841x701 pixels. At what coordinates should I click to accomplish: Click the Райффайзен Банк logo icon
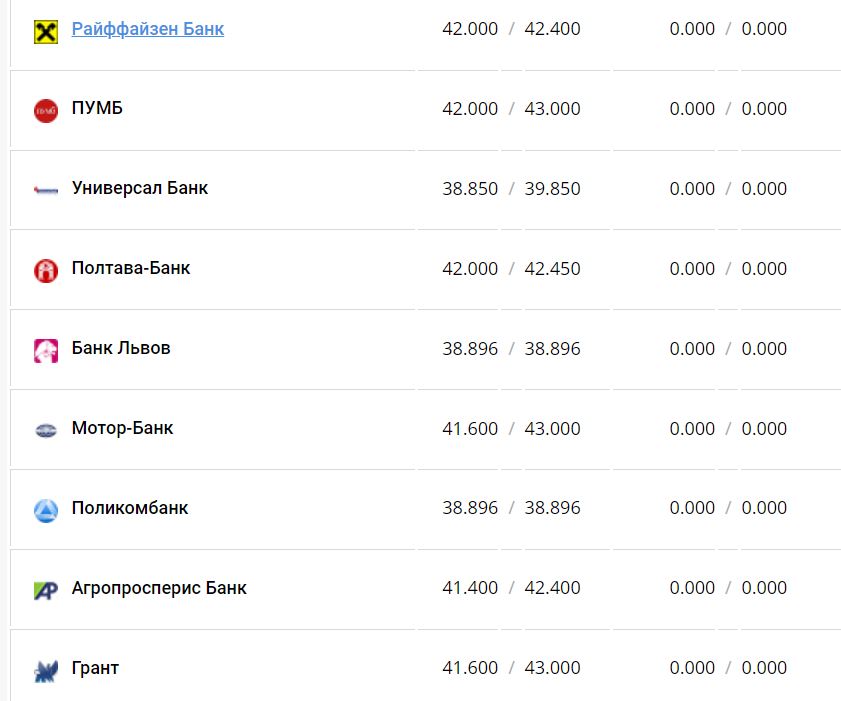pos(46,31)
